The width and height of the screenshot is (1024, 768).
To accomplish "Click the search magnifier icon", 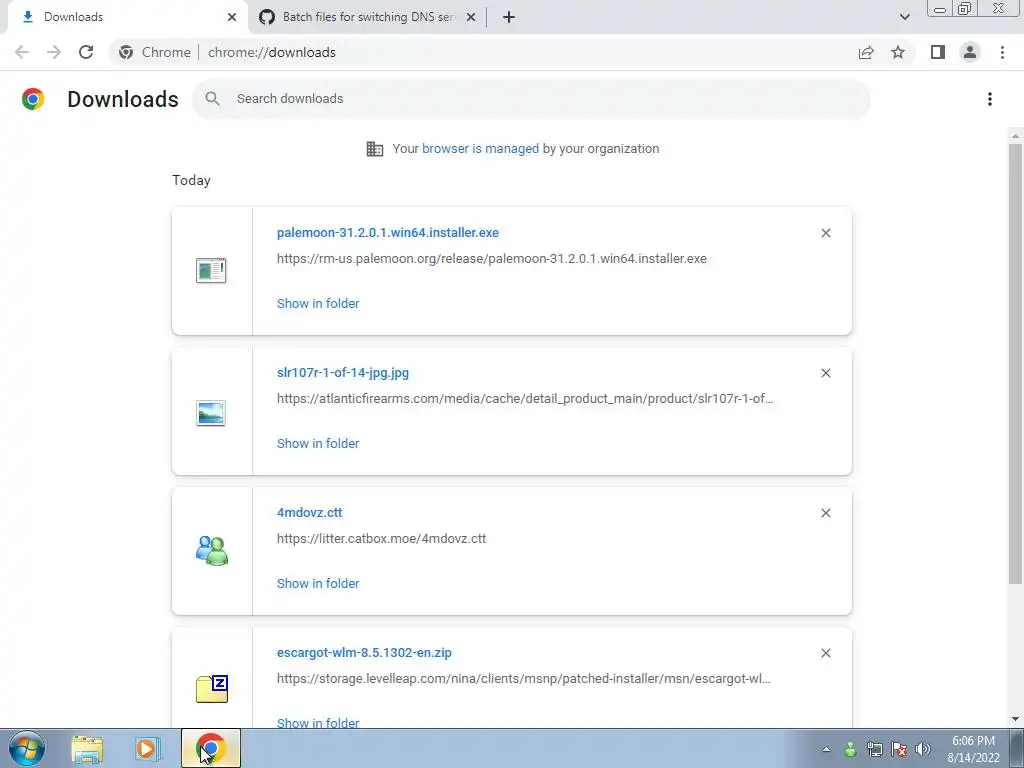I will coord(212,99).
